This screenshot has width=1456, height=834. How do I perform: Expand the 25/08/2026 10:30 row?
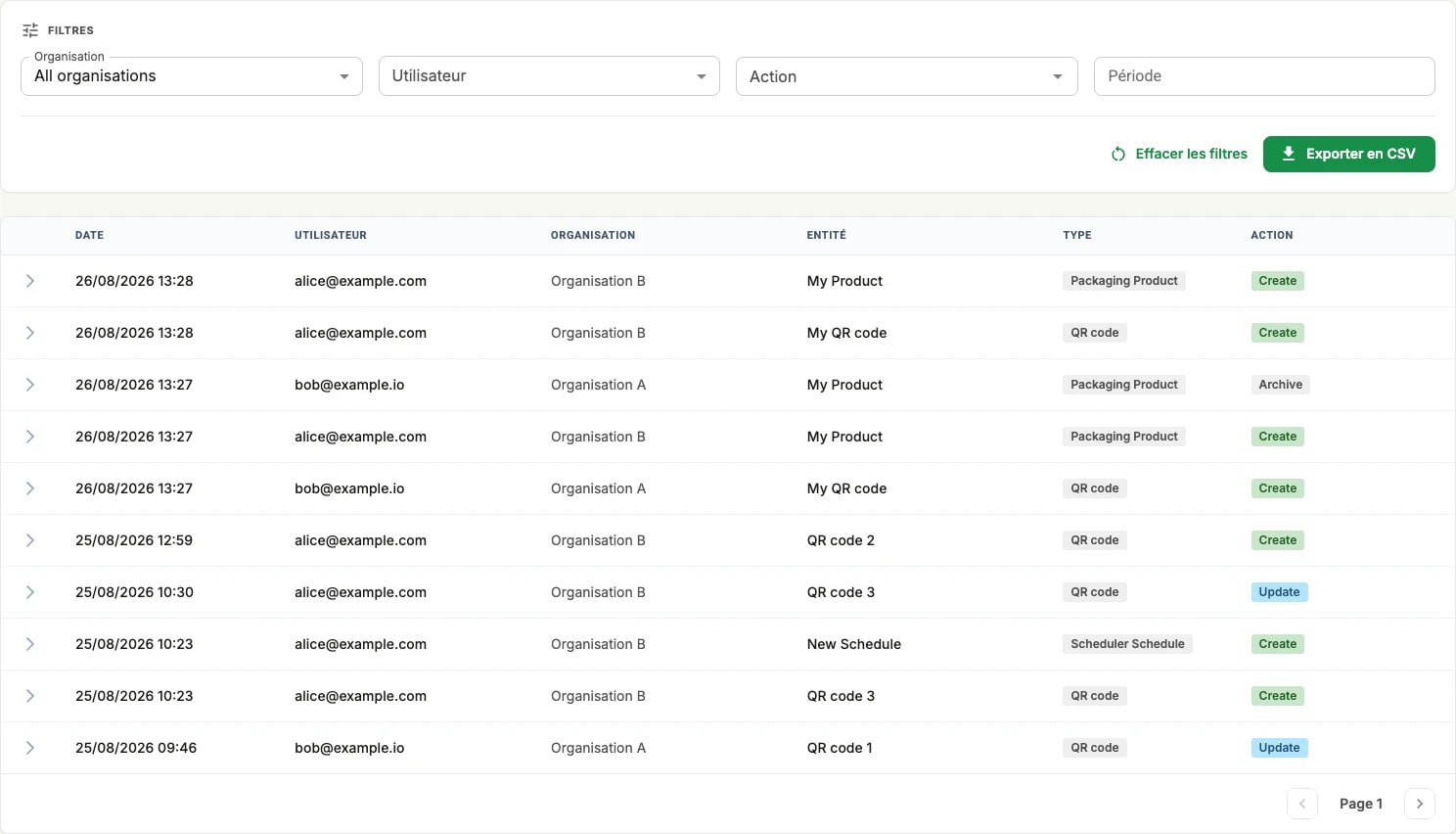coord(30,592)
